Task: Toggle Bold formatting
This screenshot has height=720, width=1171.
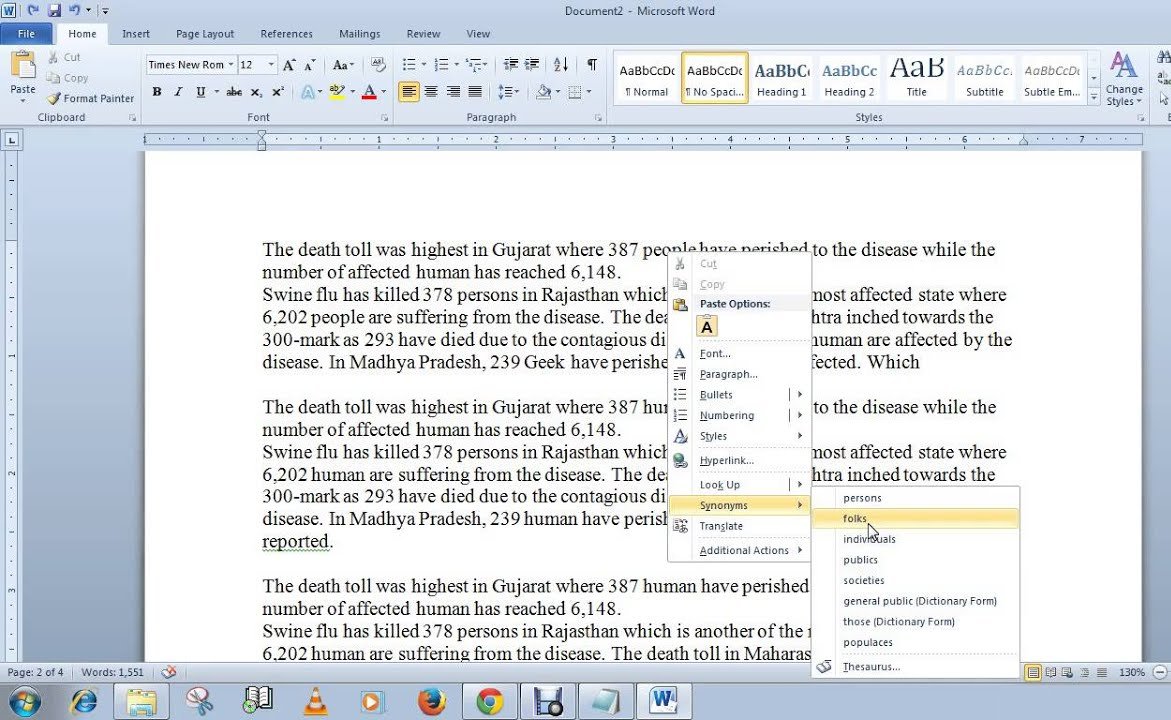Action: point(157,92)
